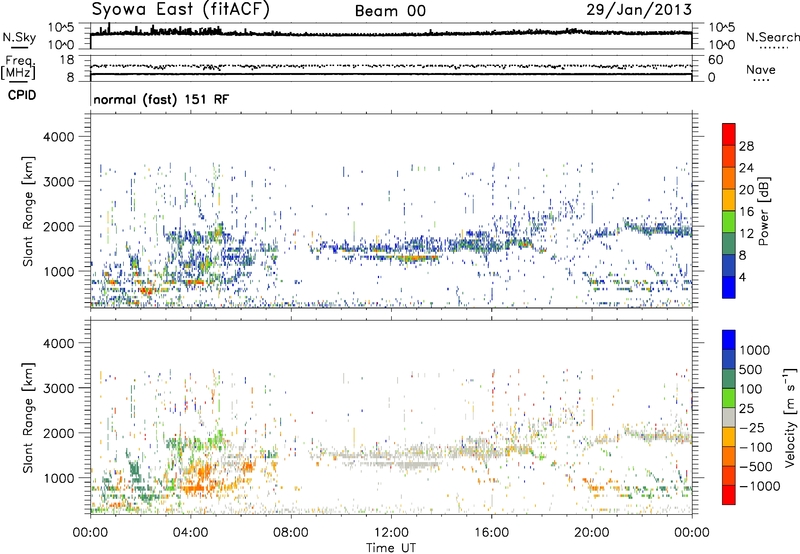The width and height of the screenshot is (800, 554).
Task: Click the '4' label on Power color bar
Action: click(x=743, y=277)
